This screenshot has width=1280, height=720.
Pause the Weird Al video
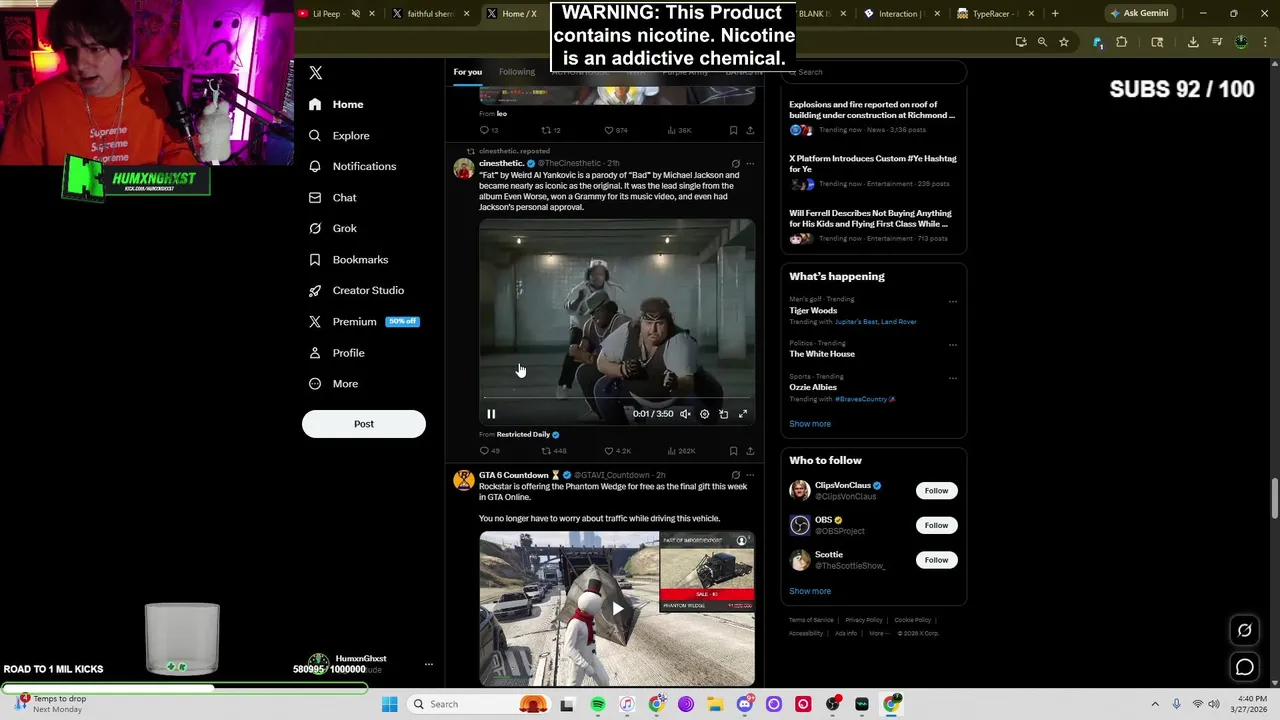pyautogui.click(x=491, y=414)
